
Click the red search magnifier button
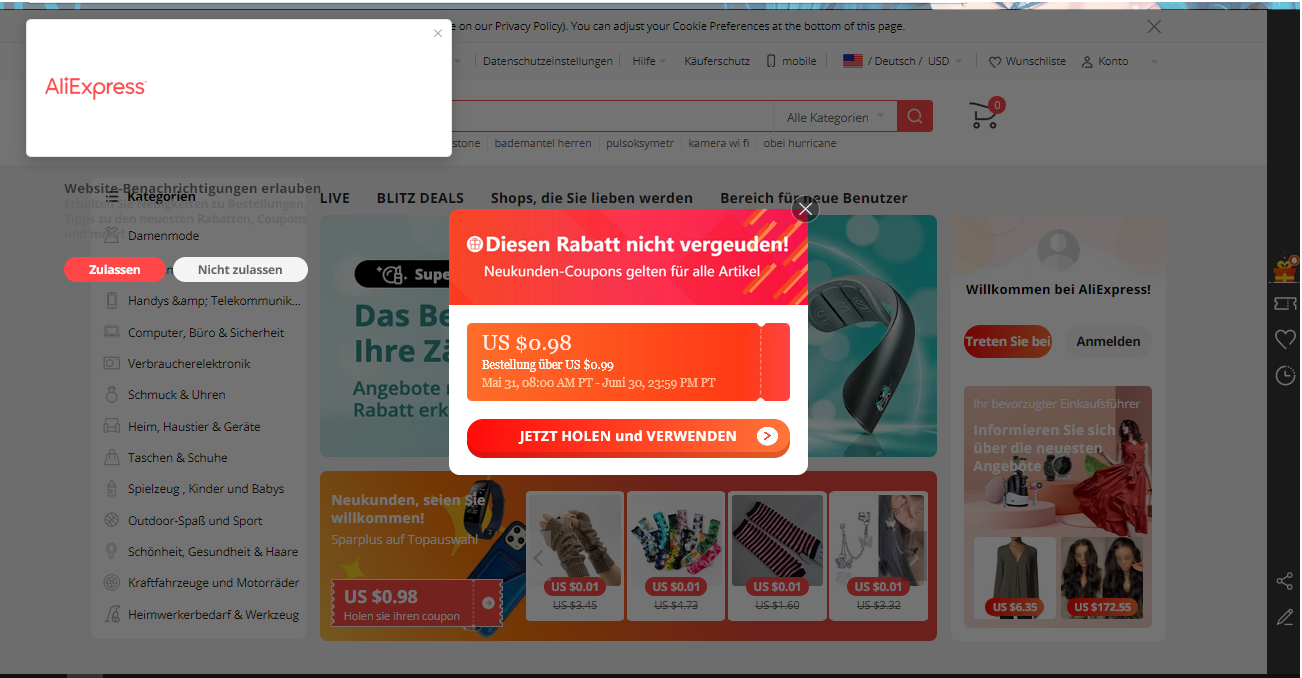(915, 116)
